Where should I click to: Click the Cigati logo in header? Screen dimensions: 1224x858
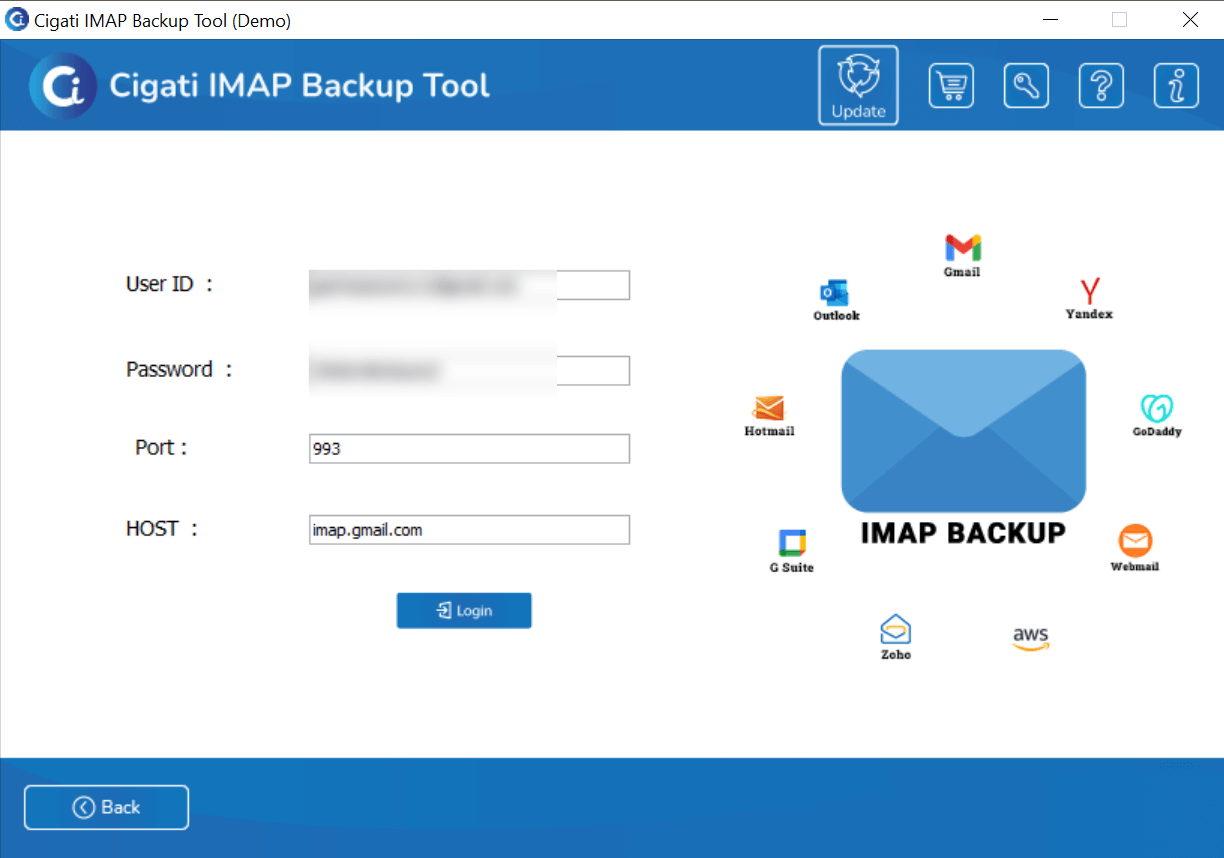tap(63, 86)
